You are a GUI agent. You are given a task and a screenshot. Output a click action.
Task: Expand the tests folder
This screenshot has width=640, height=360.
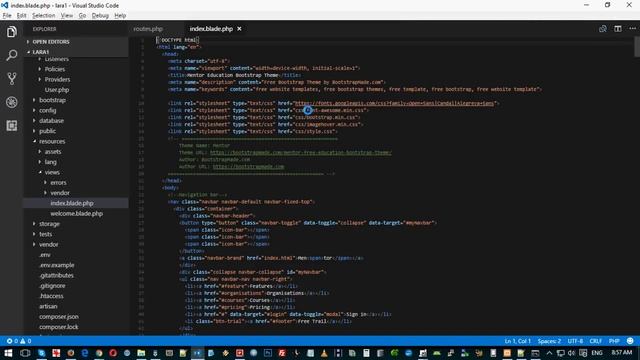pos(46,234)
